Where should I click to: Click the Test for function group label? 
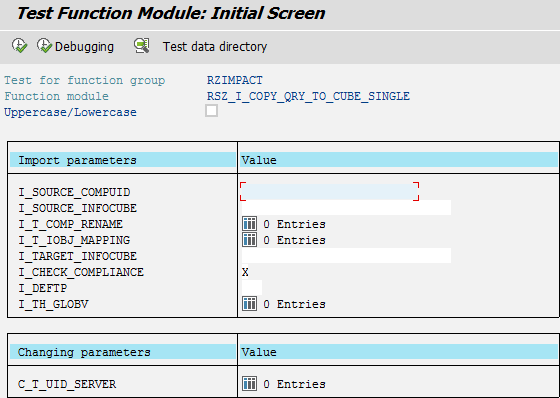(x=85, y=80)
